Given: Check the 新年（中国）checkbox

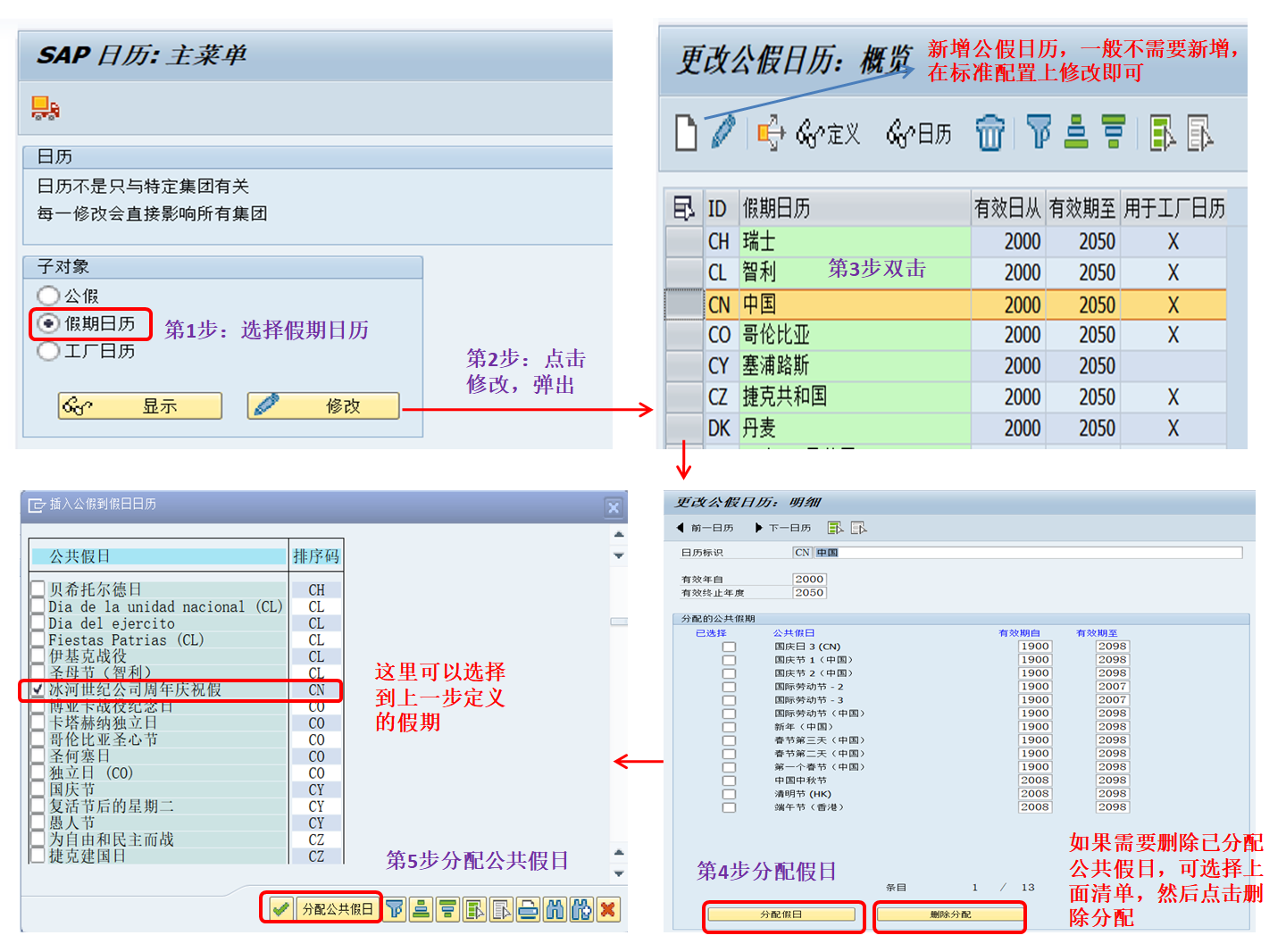Looking at the screenshot, I should [x=730, y=726].
